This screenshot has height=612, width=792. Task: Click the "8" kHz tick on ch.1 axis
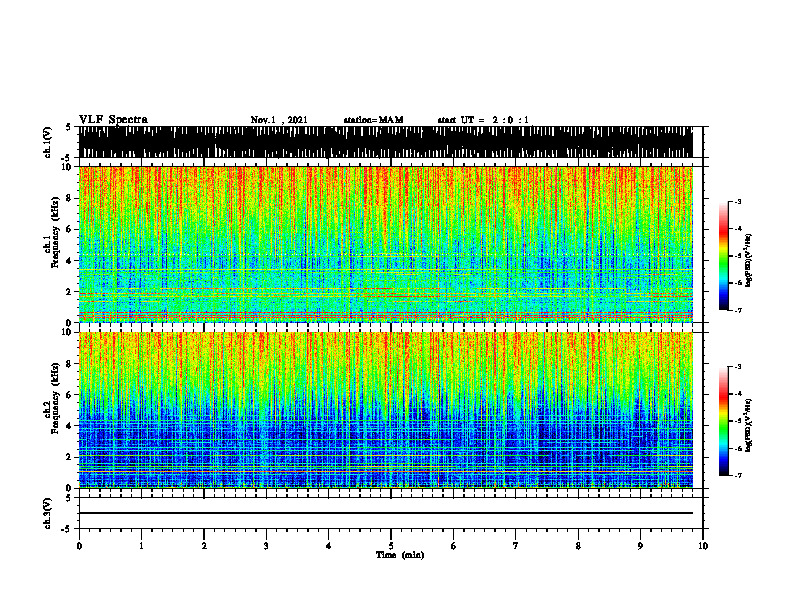coord(69,198)
